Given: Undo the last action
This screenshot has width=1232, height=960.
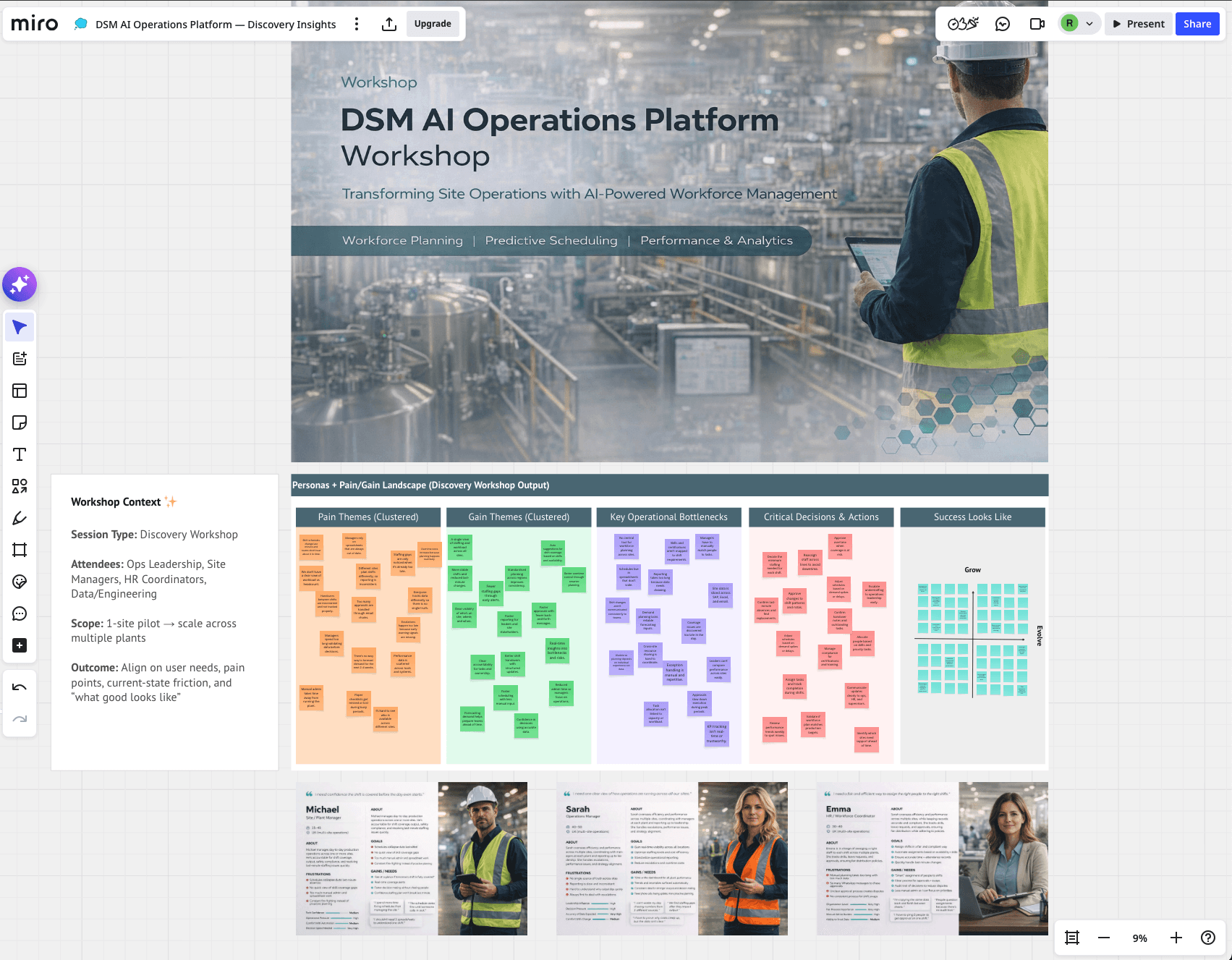Looking at the screenshot, I should point(20,687).
